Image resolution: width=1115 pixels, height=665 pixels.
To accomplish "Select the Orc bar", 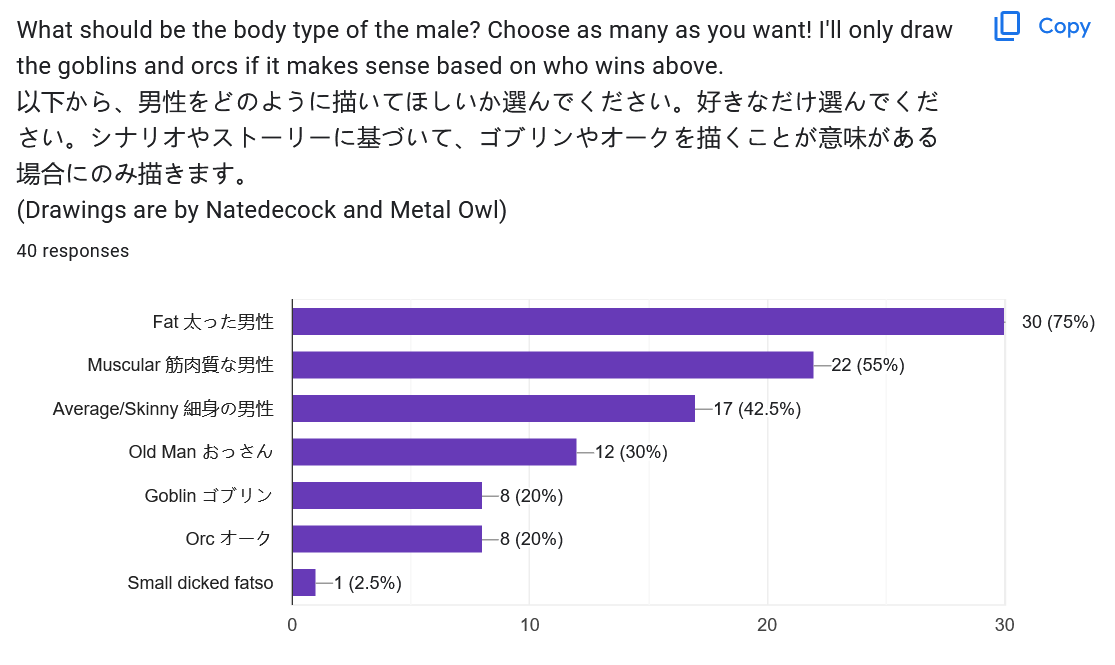I will pos(386,539).
